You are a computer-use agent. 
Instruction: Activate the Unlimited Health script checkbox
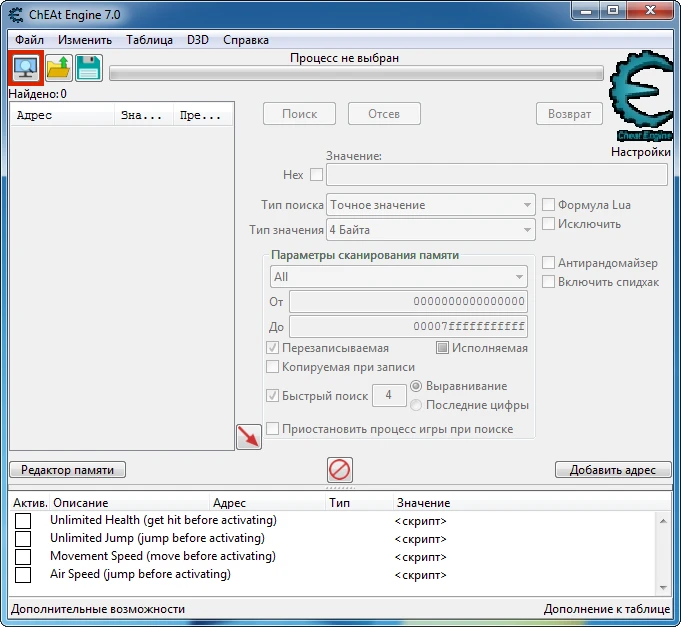click(x=23, y=521)
